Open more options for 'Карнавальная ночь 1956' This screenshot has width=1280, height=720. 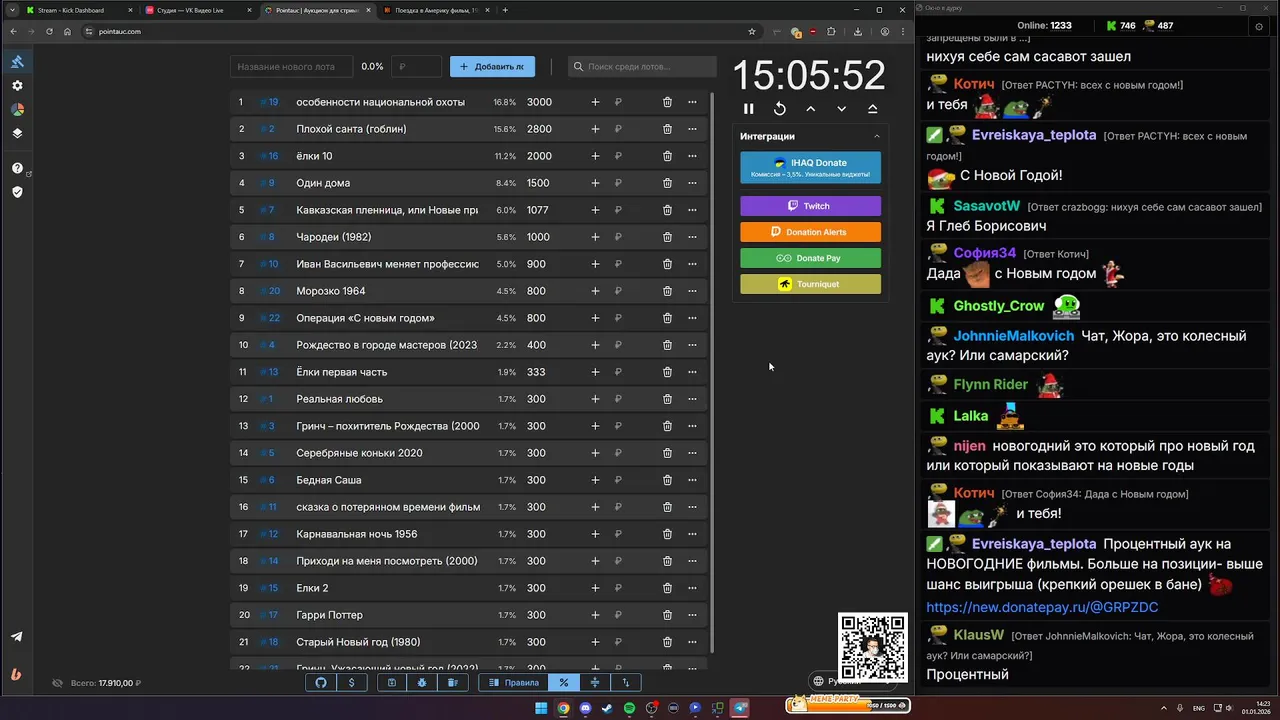point(692,534)
